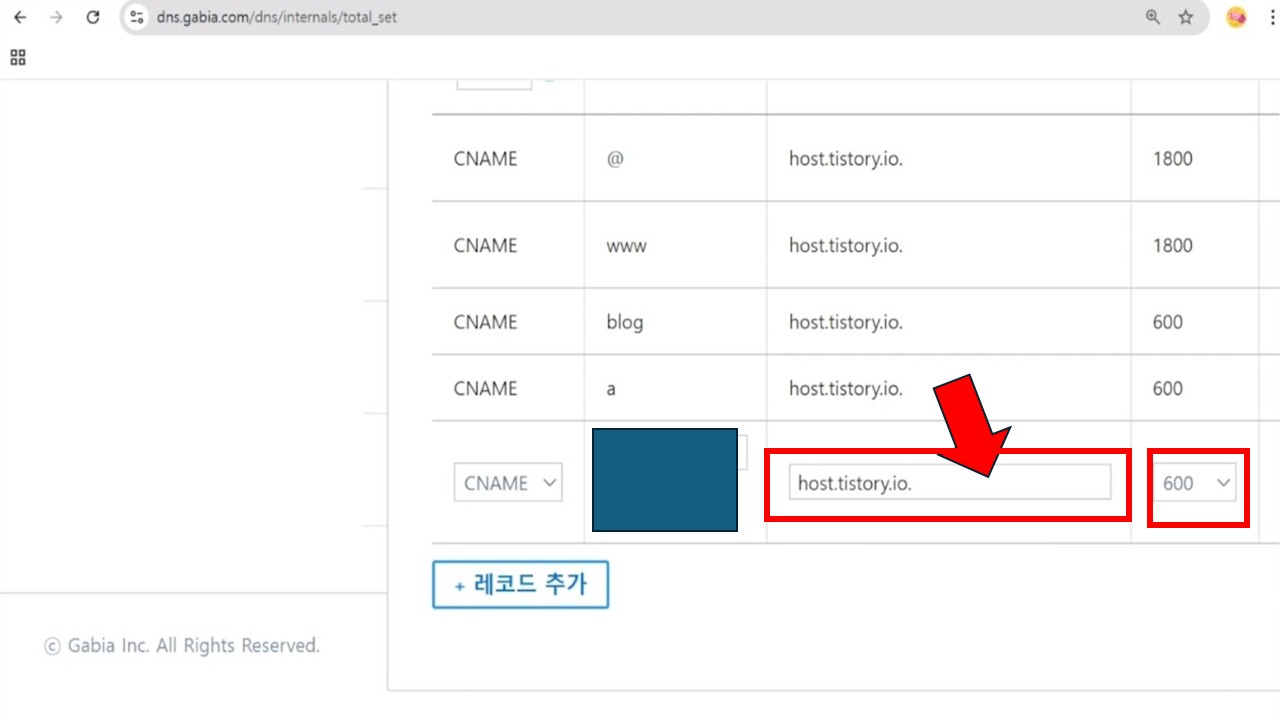Click the browser forward arrow
This screenshot has height=720, width=1280.
56,17
